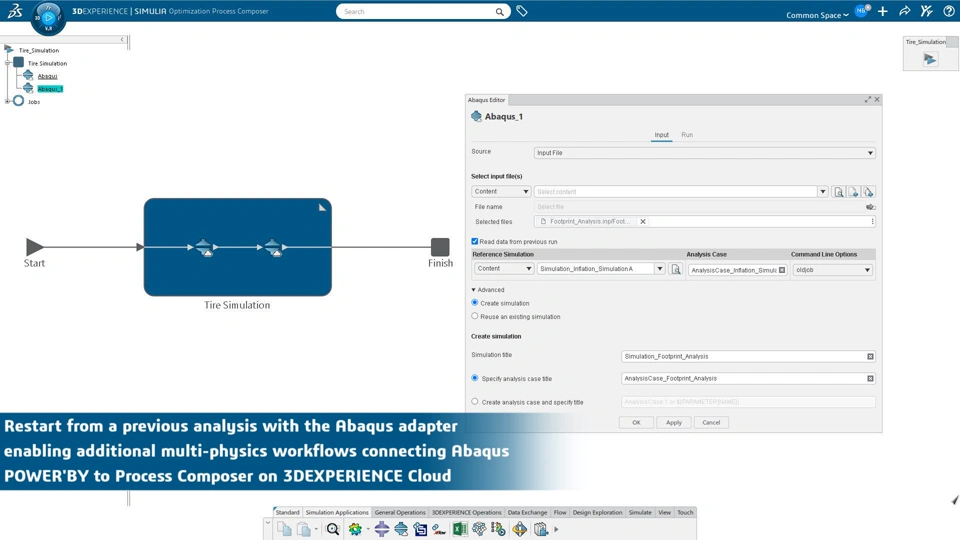Open Simulation Applications toolbar tab

pos(337,512)
